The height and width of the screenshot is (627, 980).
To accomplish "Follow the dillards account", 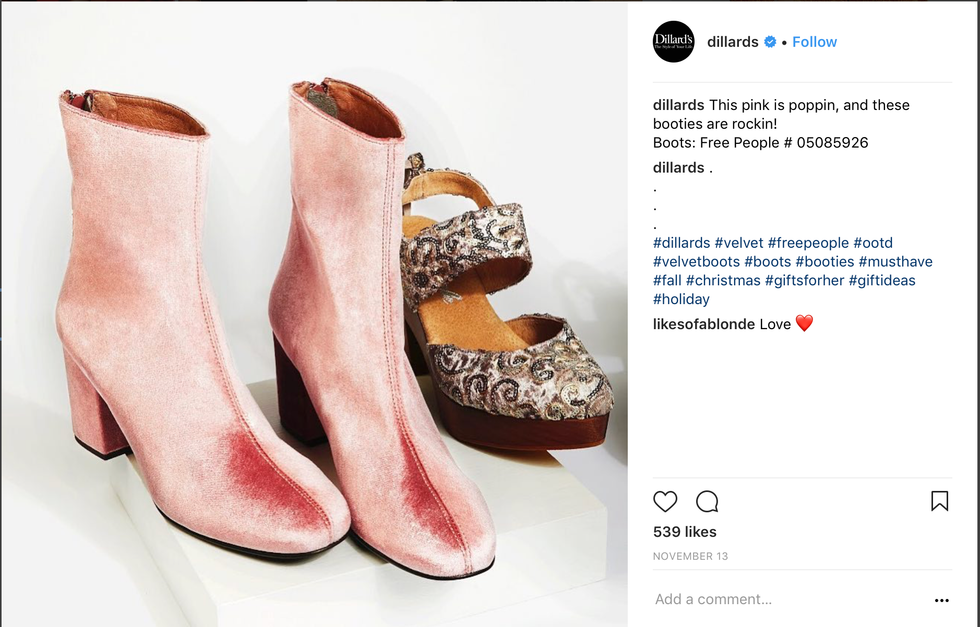I will [x=814, y=42].
